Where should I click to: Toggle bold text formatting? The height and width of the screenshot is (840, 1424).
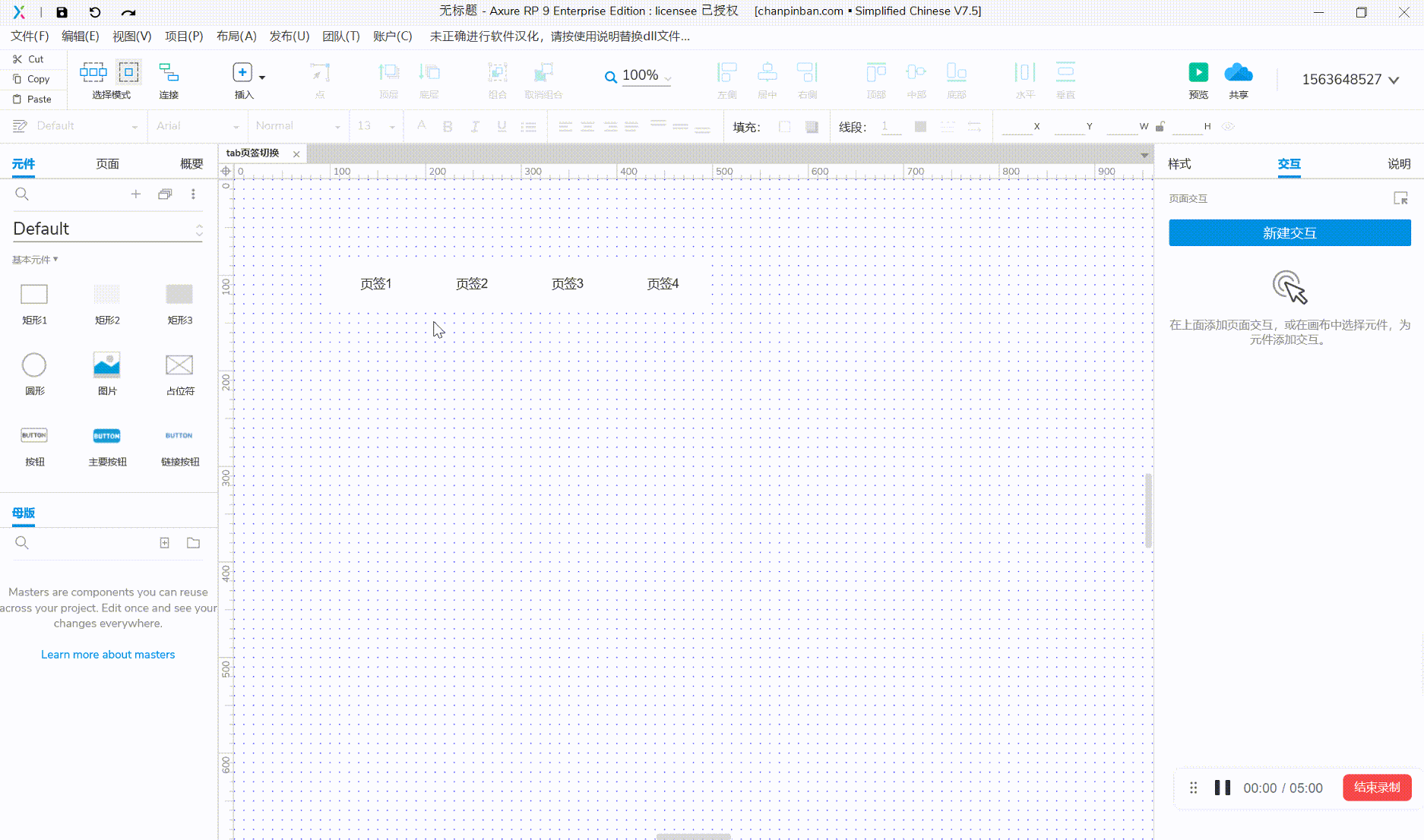click(x=448, y=127)
